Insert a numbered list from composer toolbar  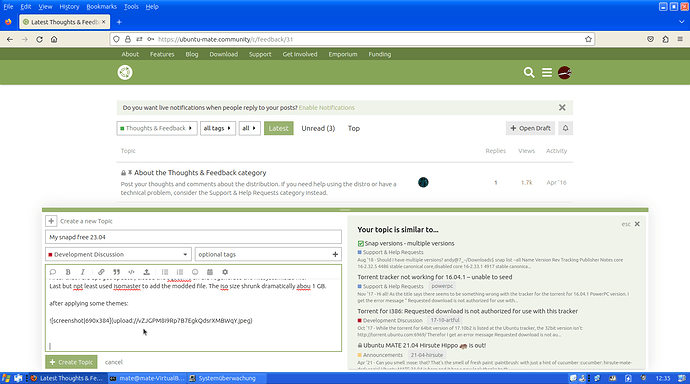[180, 272]
